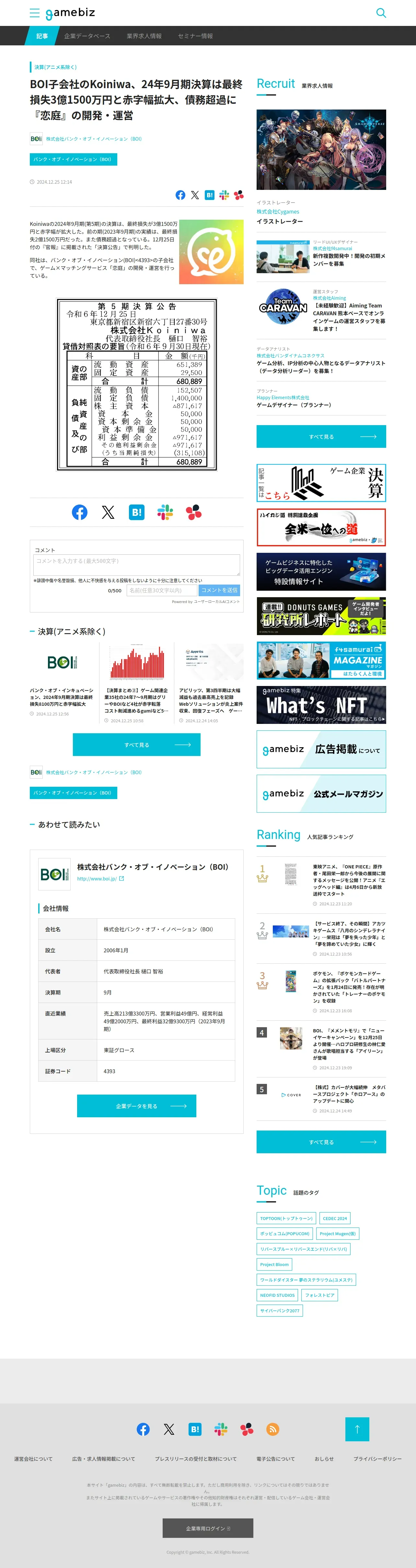
Task: Open footer Hatena B! icon
Action: (x=195, y=1429)
